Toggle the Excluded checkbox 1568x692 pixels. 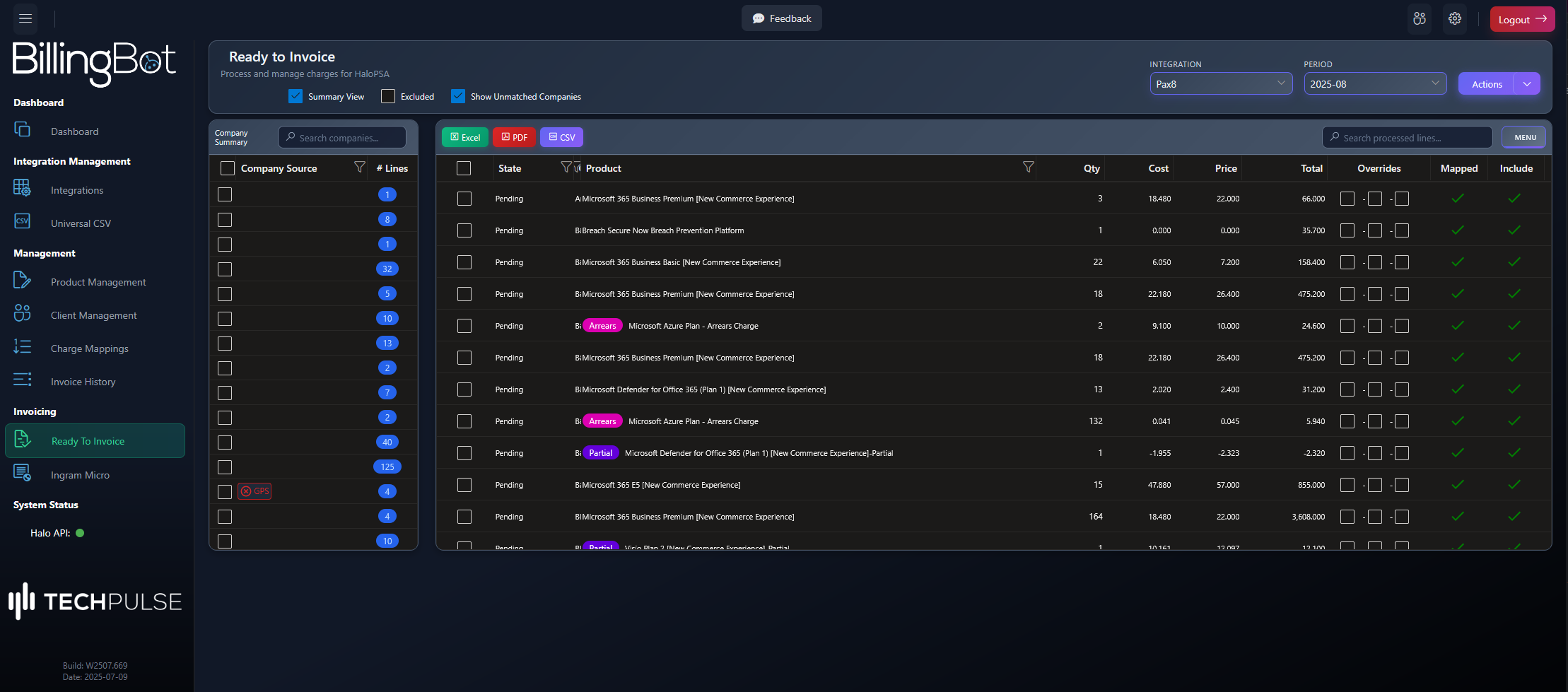[388, 96]
